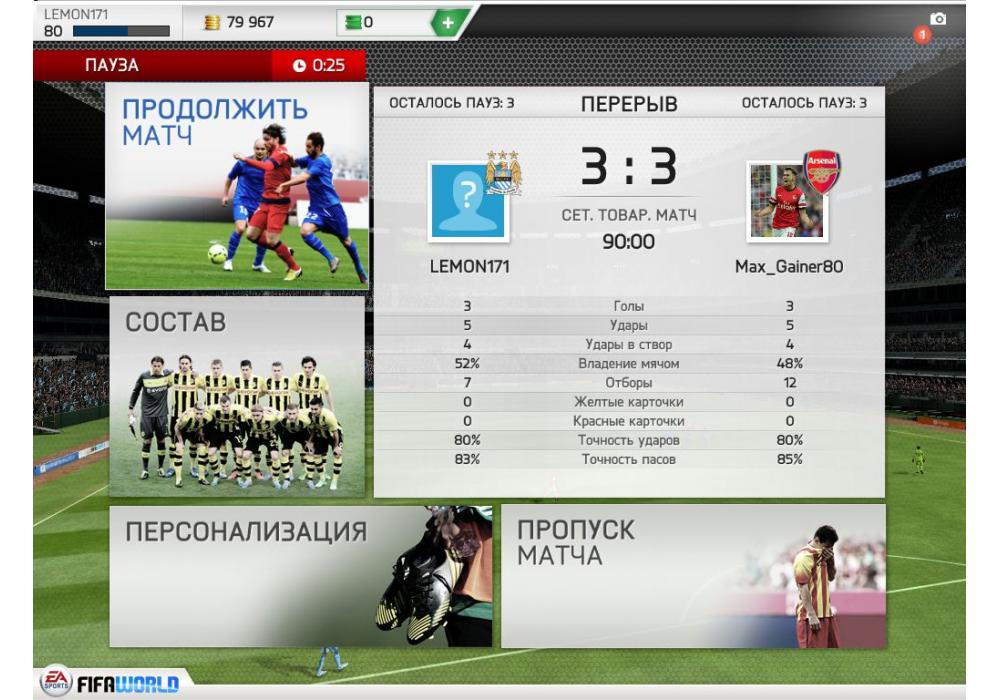1000x700 pixels.
Task: Open the Состав squad tile
Action: pyautogui.click(x=237, y=397)
